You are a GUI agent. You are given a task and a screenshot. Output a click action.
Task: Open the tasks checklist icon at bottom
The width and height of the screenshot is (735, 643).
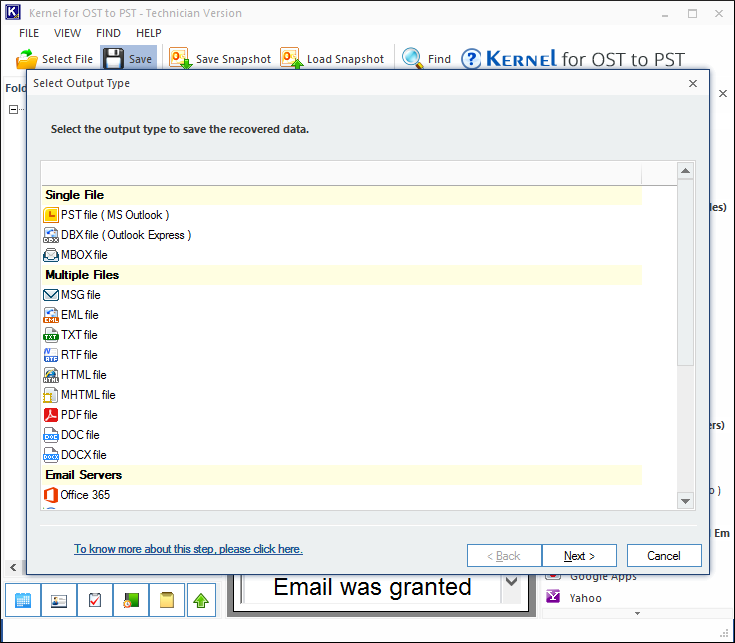95,600
